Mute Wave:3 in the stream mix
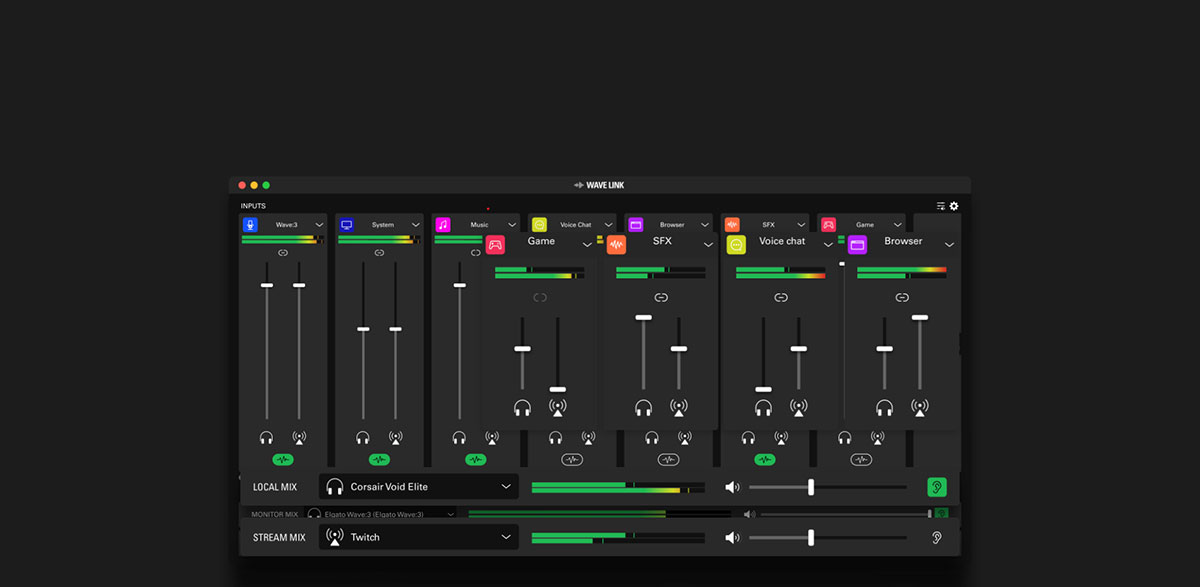 299,437
